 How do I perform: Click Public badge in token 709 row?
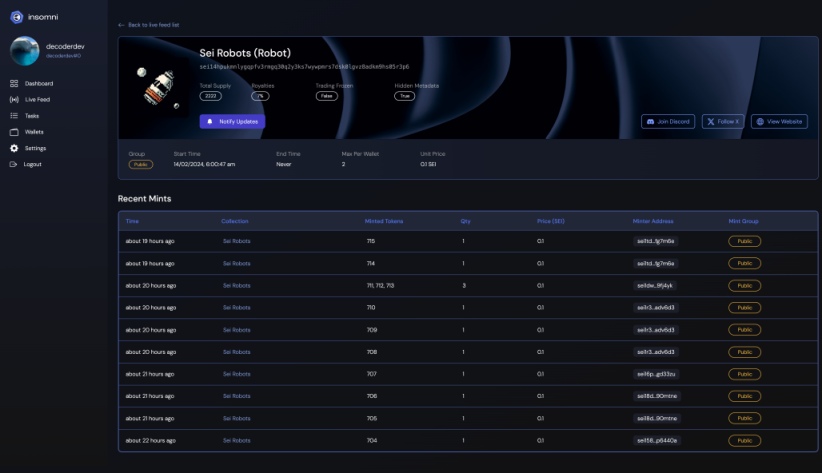pyautogui.click(x=744, y=330)
